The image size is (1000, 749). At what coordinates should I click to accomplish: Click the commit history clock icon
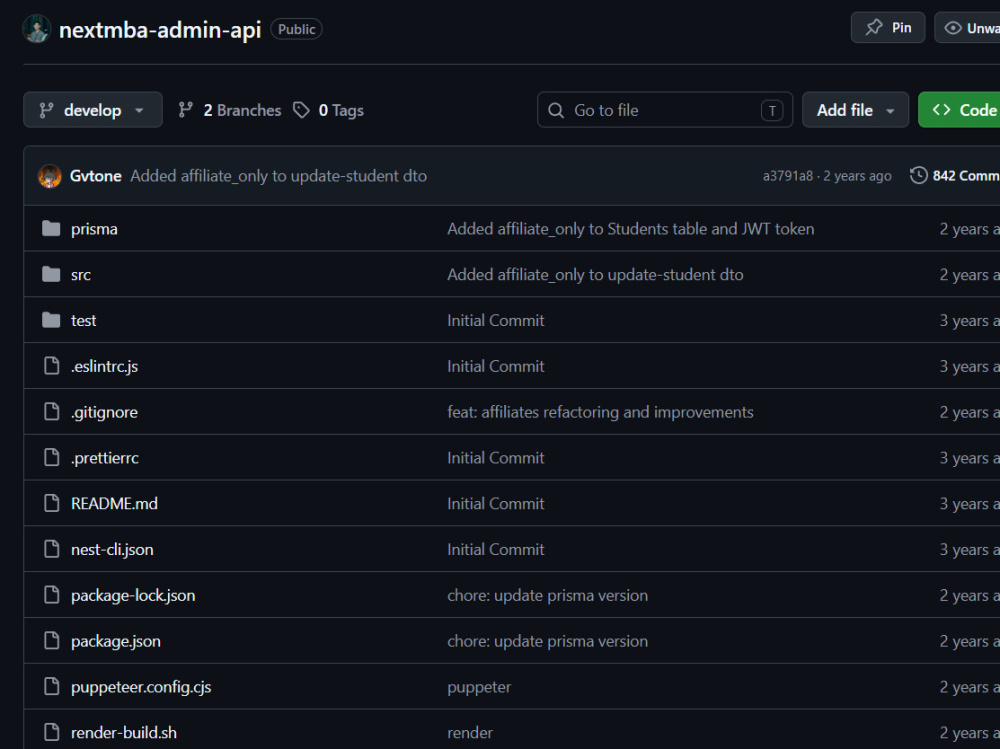tap(918, 175)
